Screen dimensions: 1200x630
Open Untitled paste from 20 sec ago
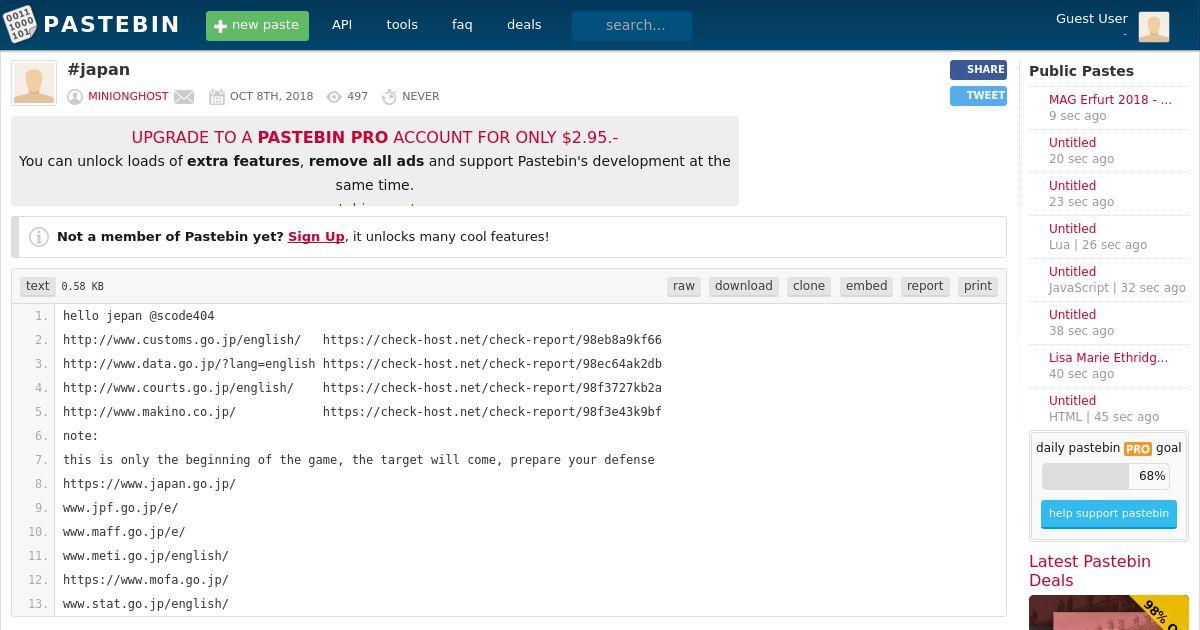(x=1072, y=143)
